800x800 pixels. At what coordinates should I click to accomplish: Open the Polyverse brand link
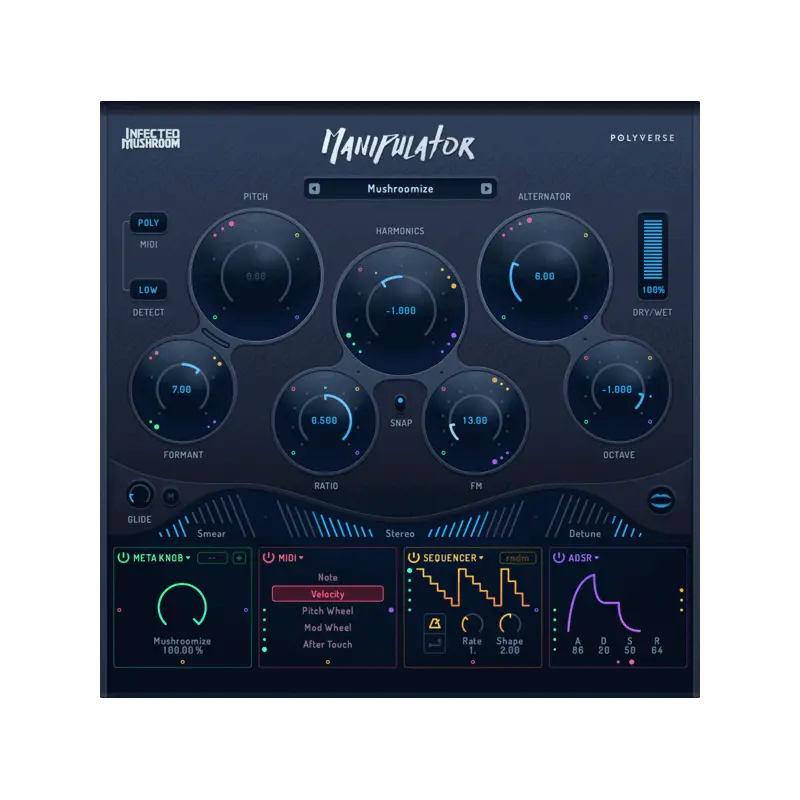point(642,138)
